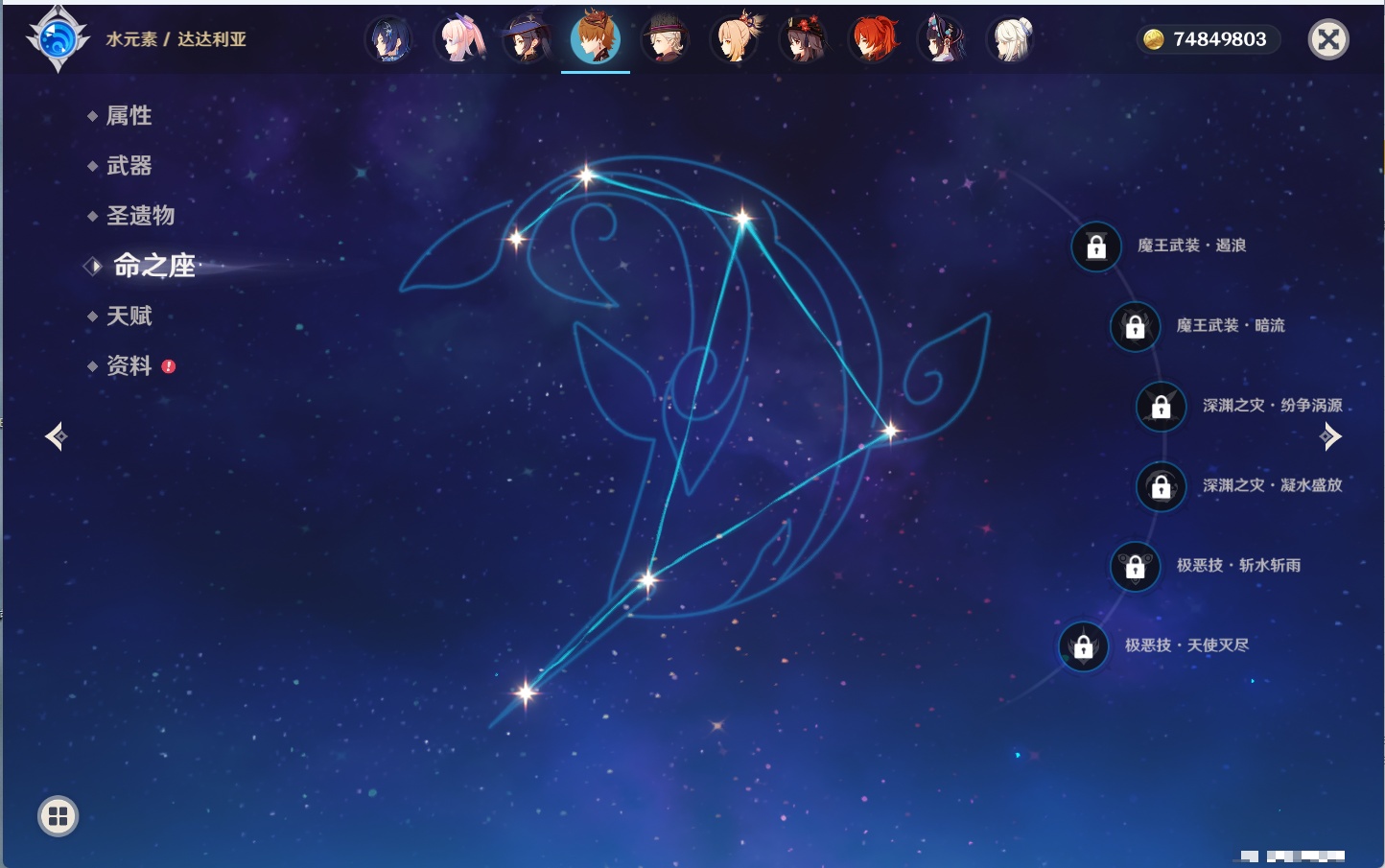Click the Hydro element emblem beside 水元素
This screenshot has height=868, width=1385.
59,39
